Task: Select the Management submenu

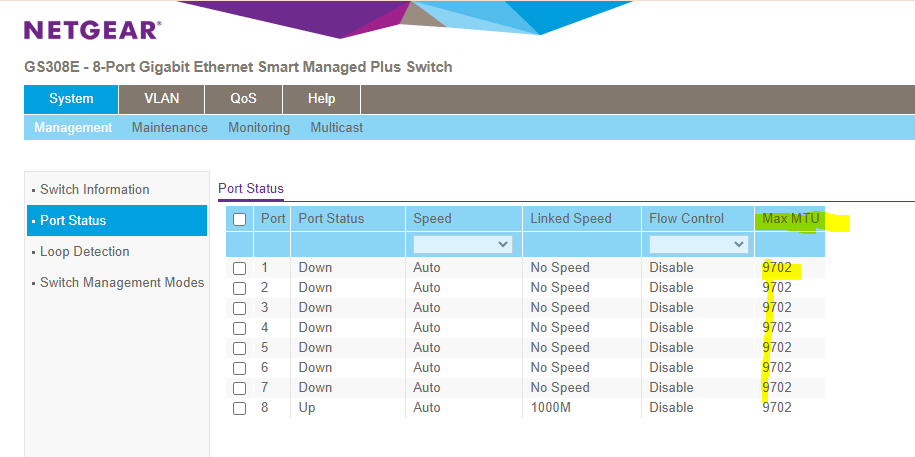Action: click(73, 127)
